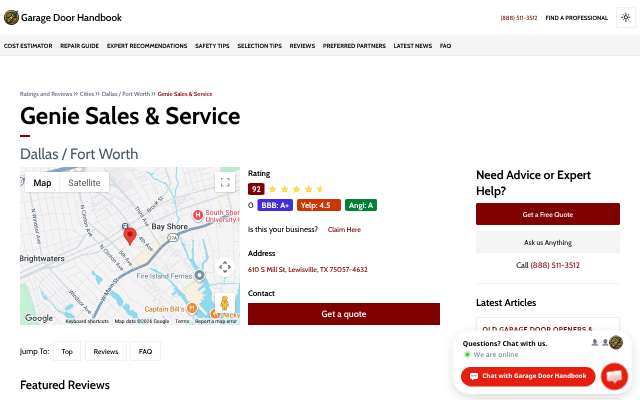This screenshot has height=400, width=640.
Task: Open the round red chat bubble icon
Action: point(614,376)
